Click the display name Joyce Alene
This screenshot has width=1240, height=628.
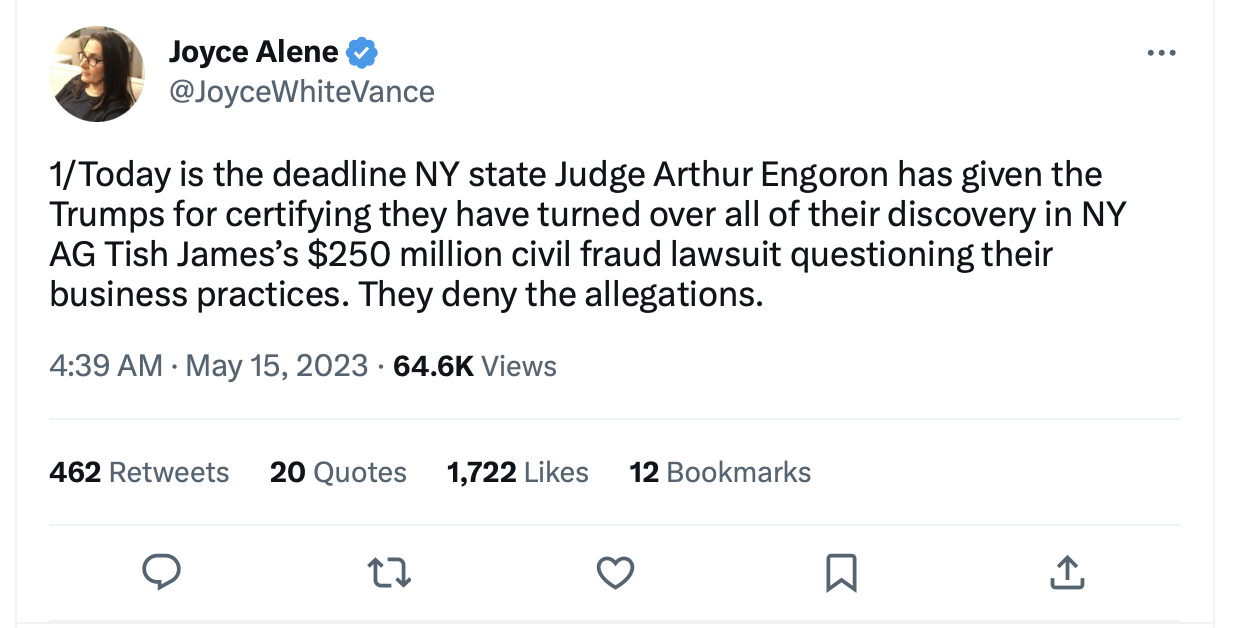coord(253,50)
